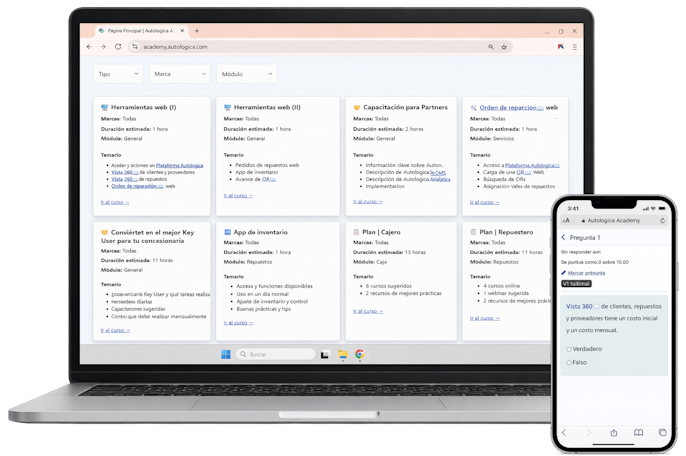Open a new browser tab with plus
The width and height of the screenshot is (686, 456).
197,31
